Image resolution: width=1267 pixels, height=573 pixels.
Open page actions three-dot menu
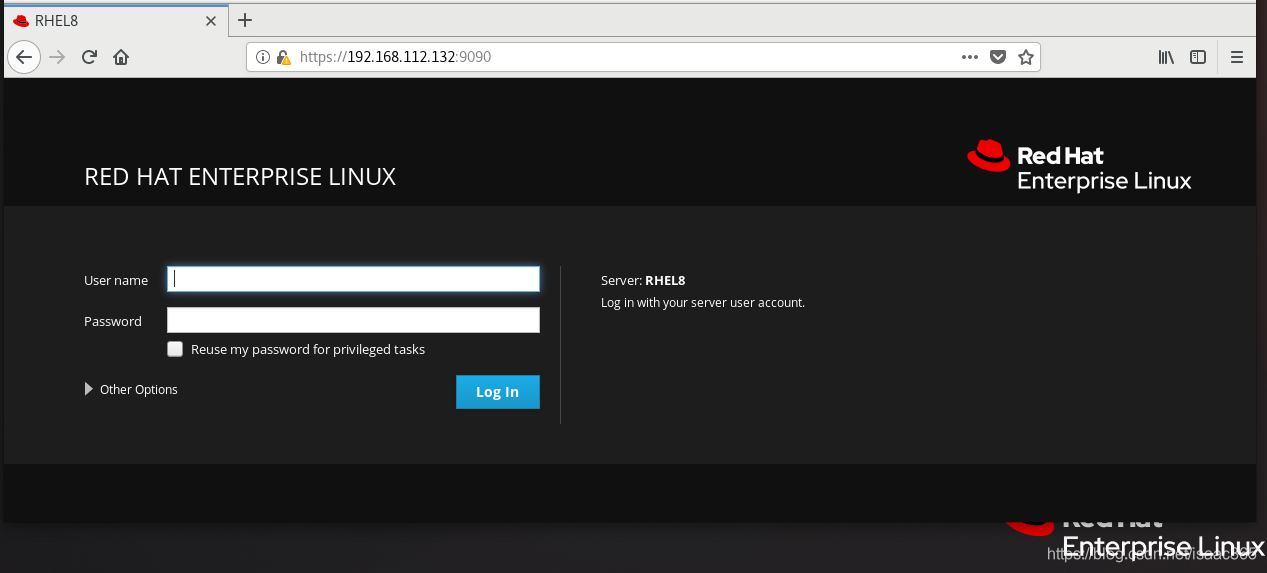tap(969, 57)
